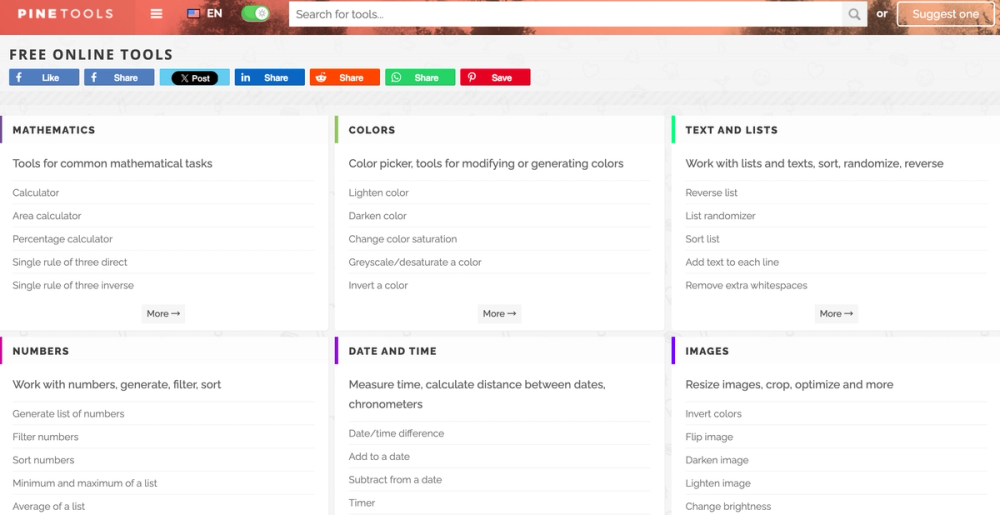Open the Area calculator tool
Viewport: 1000px width, 515px height.
click(47, 216)
